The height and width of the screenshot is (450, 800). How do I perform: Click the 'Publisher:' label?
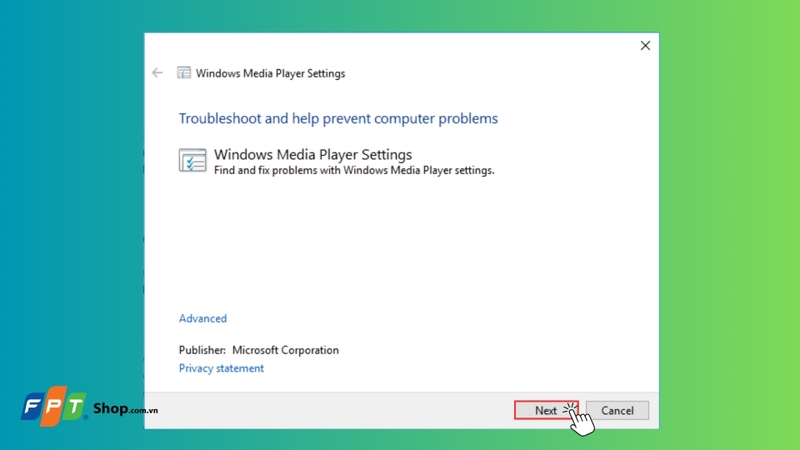[202, 350]
